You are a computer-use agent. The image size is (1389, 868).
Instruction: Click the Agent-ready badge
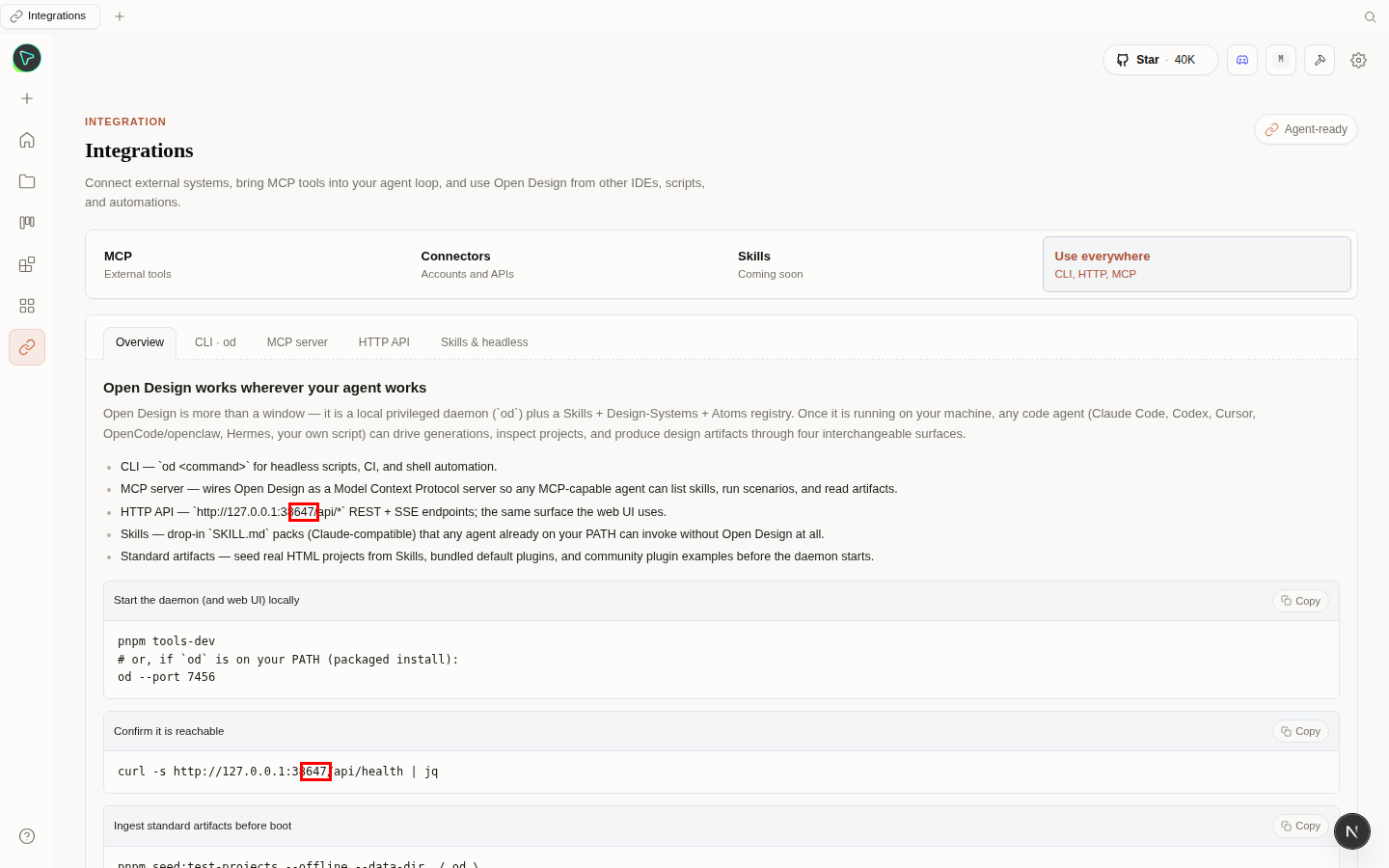[x=1306, y=129]
